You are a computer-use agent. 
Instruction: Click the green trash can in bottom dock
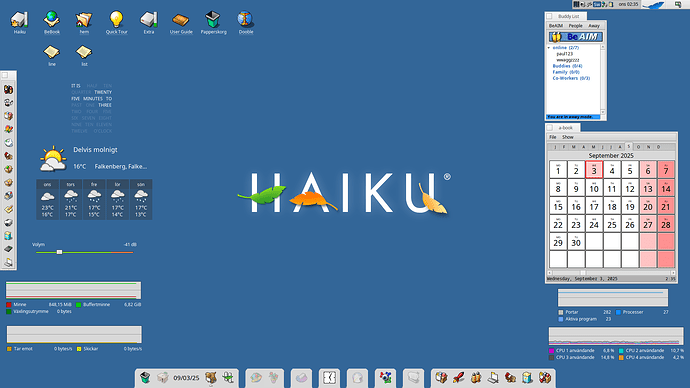pos(145,377)
